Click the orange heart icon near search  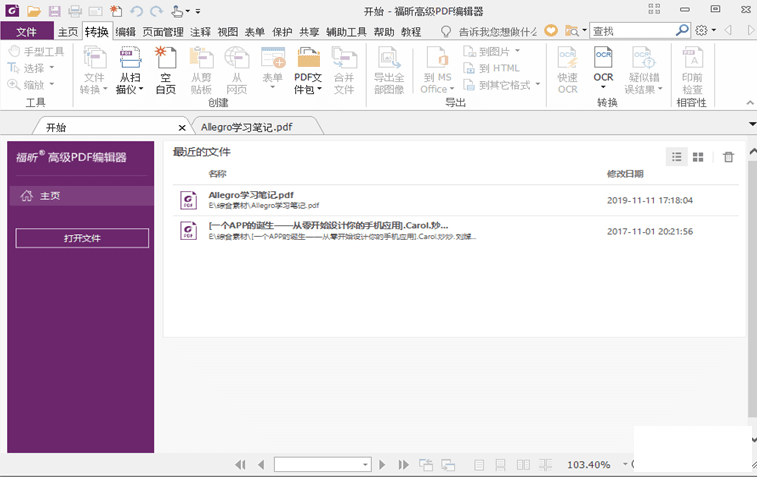tap(551, 30)
